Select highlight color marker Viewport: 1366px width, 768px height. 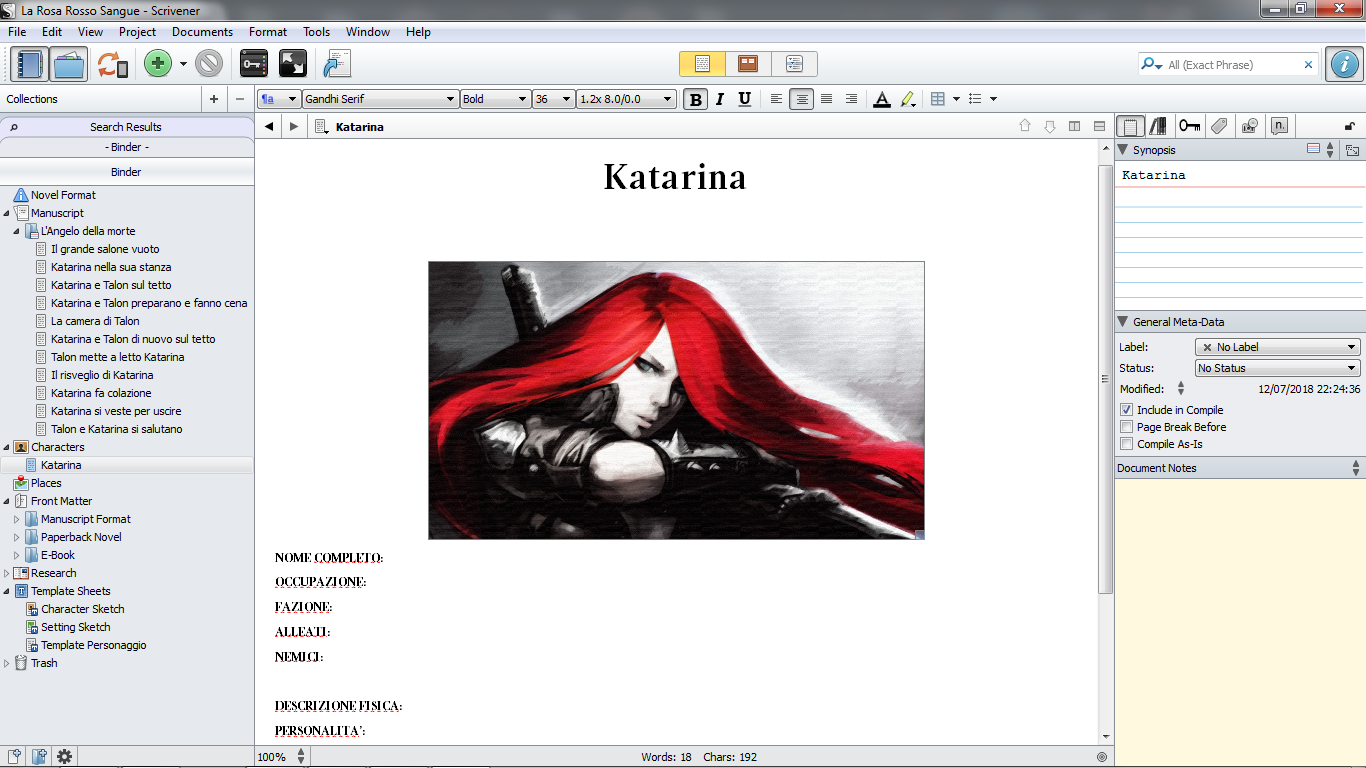(x=907, y=99)
